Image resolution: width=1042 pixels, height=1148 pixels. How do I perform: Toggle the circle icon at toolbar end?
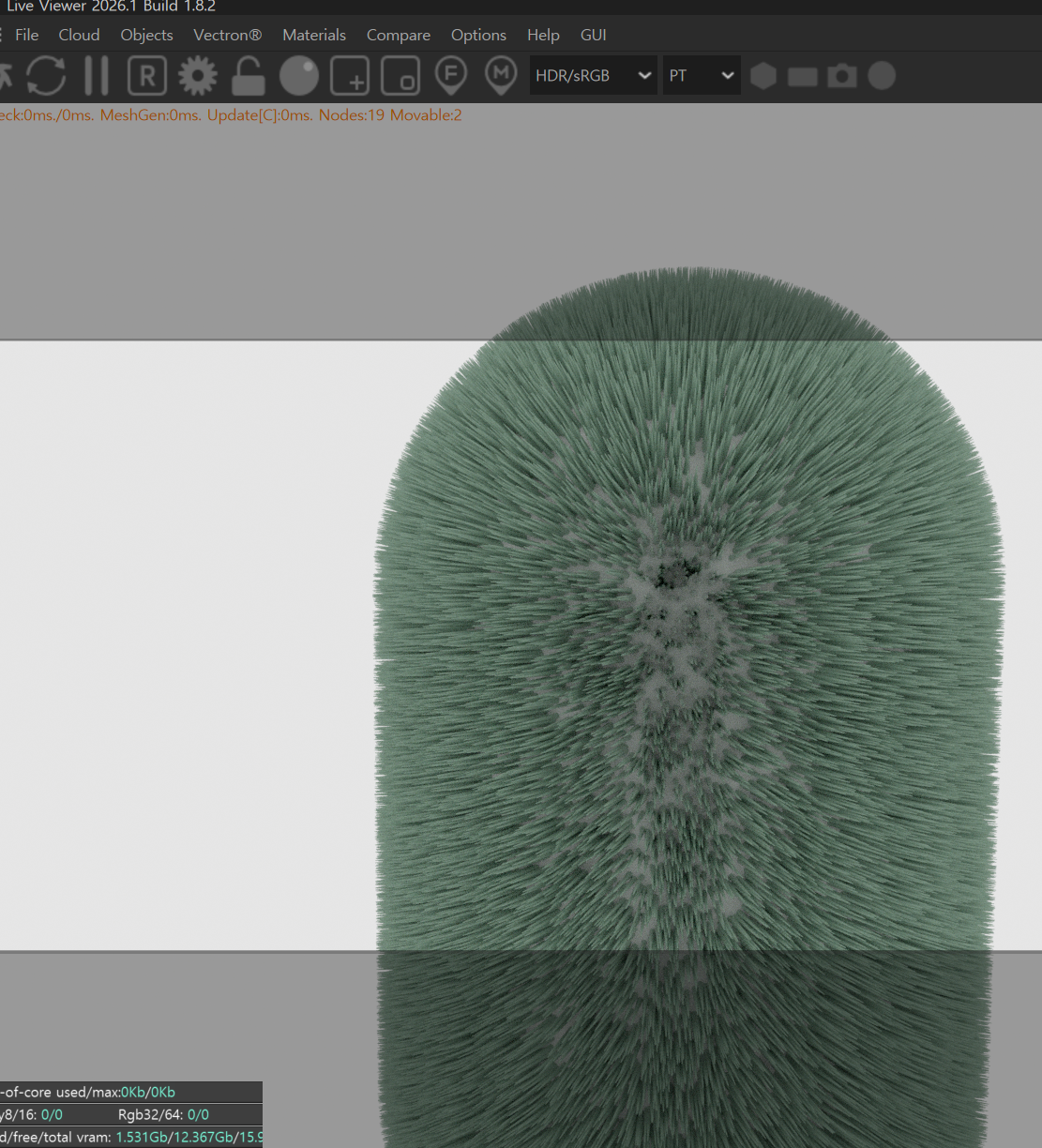[882, 76]
